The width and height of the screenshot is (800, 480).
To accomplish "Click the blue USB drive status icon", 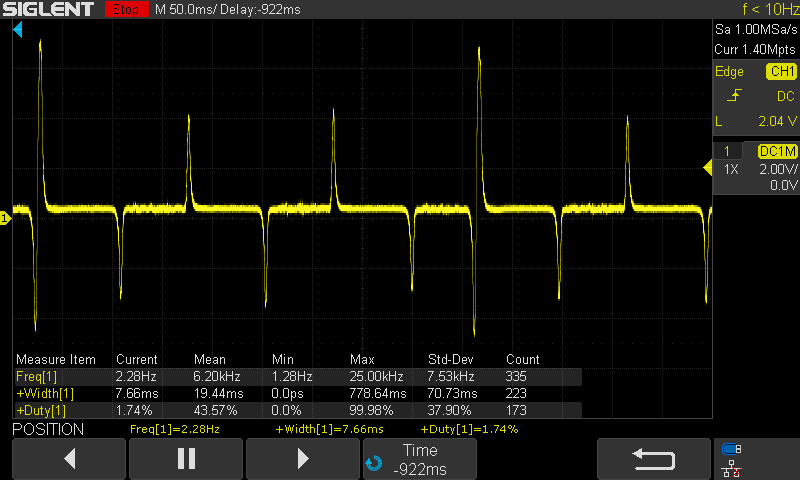I will (x=732, y=449).
